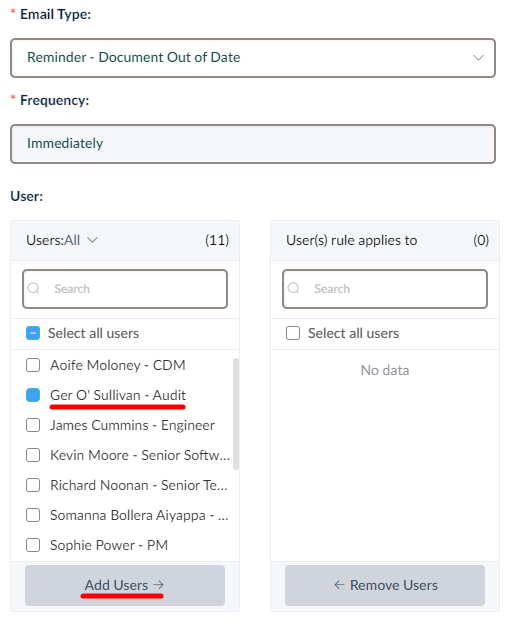Toggle Select all users in left panel

pos(33,333)
